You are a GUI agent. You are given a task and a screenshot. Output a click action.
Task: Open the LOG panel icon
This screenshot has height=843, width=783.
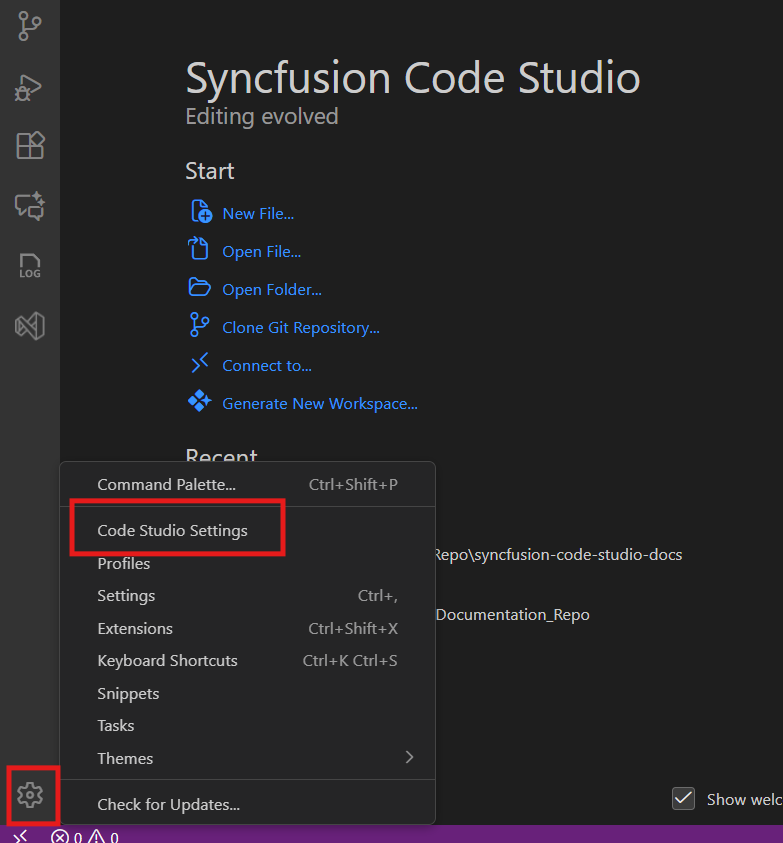(x=30, y=266)
